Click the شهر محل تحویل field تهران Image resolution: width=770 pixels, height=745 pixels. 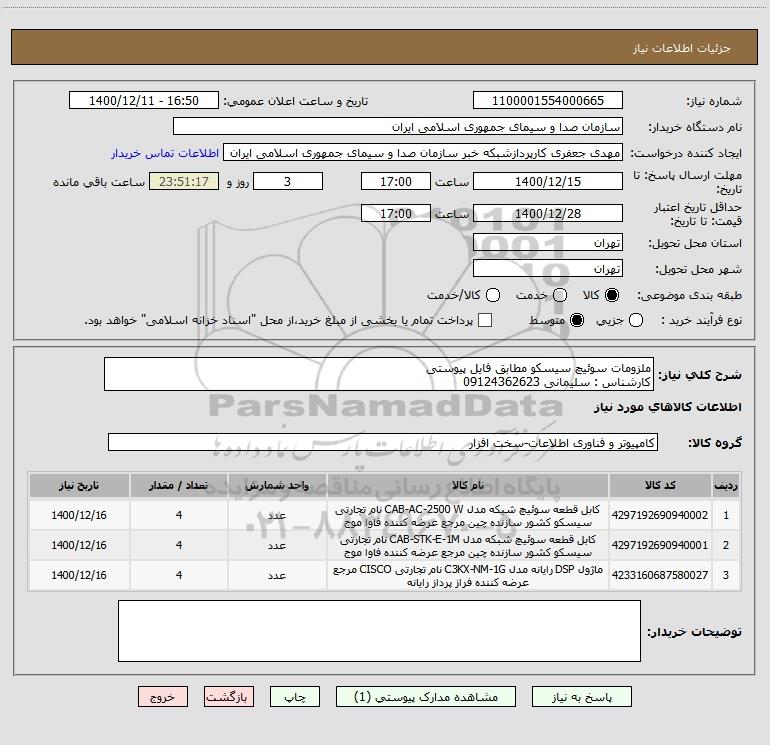click(548, 269)
